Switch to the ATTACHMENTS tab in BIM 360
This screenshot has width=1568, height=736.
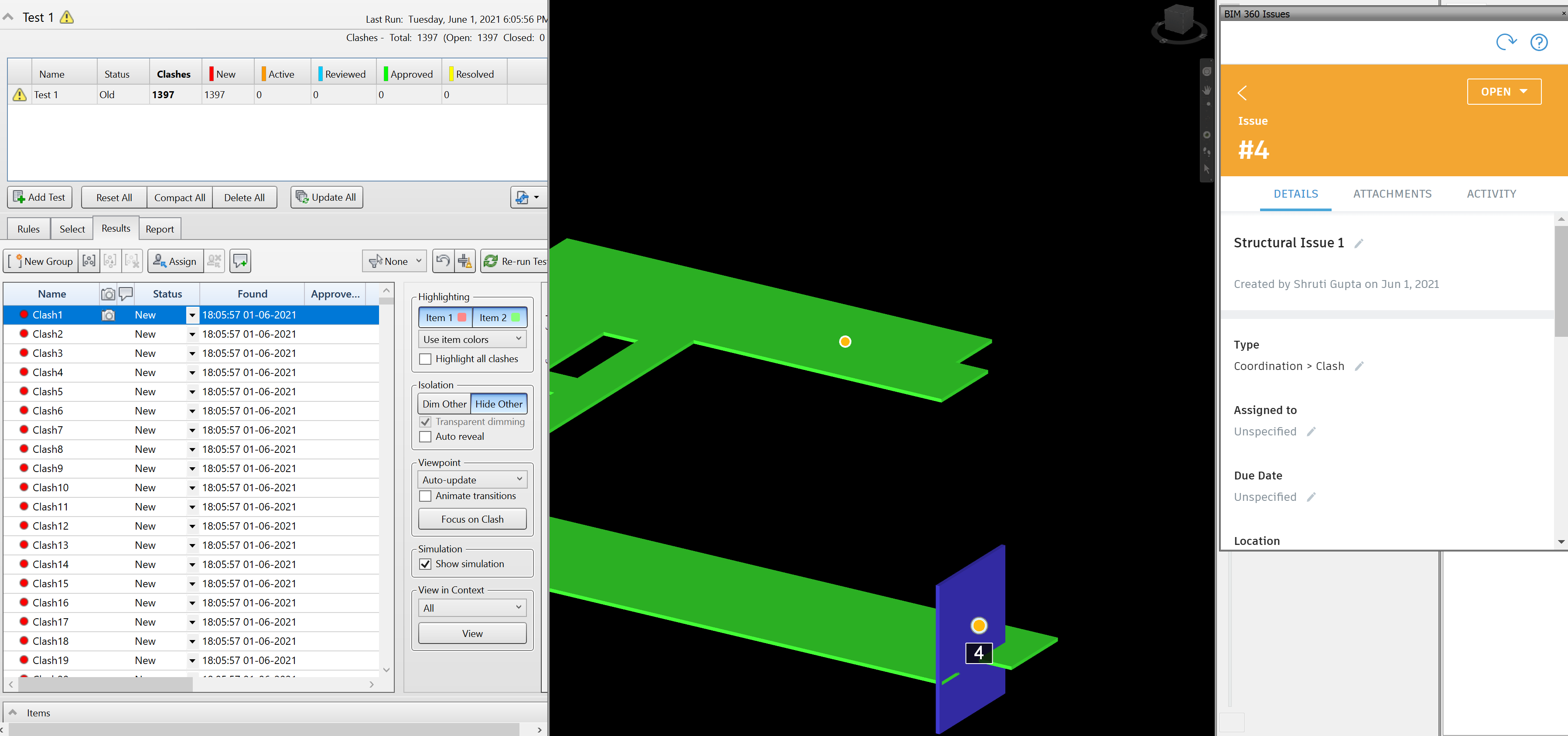pyautogui.click(x=1392, y=194)
